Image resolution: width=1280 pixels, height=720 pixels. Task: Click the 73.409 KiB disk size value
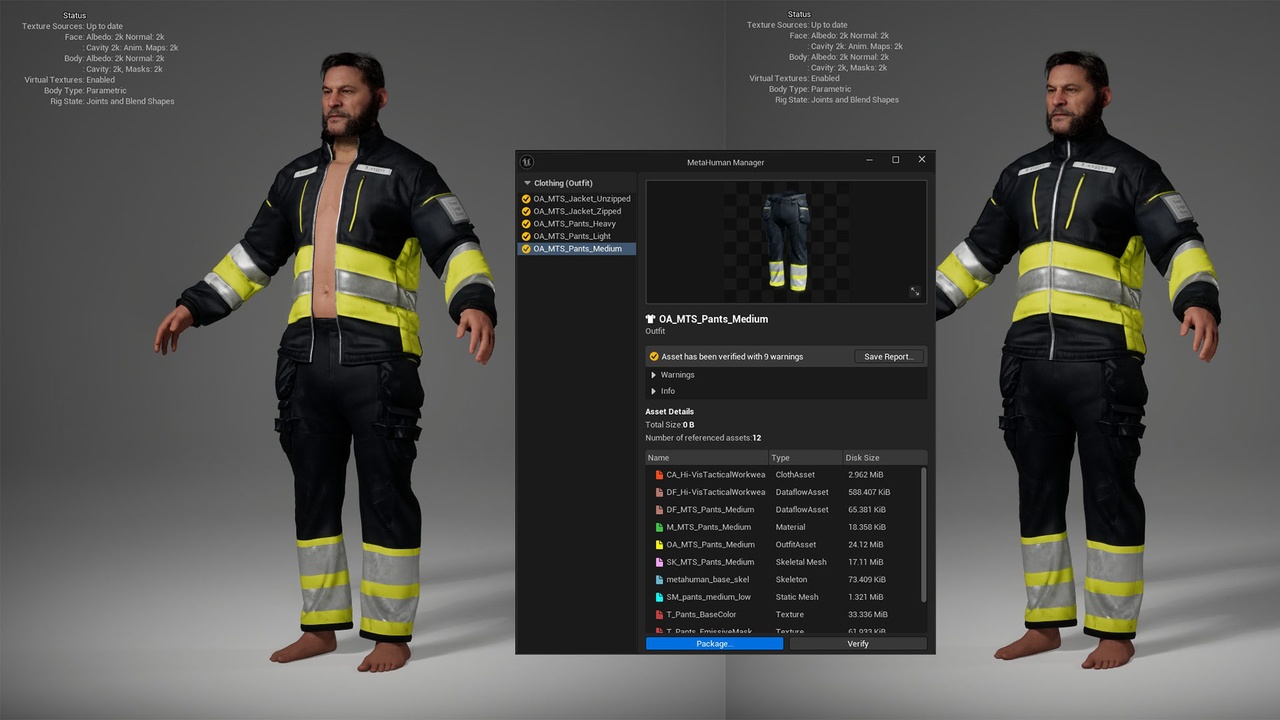tap(867, 580)
